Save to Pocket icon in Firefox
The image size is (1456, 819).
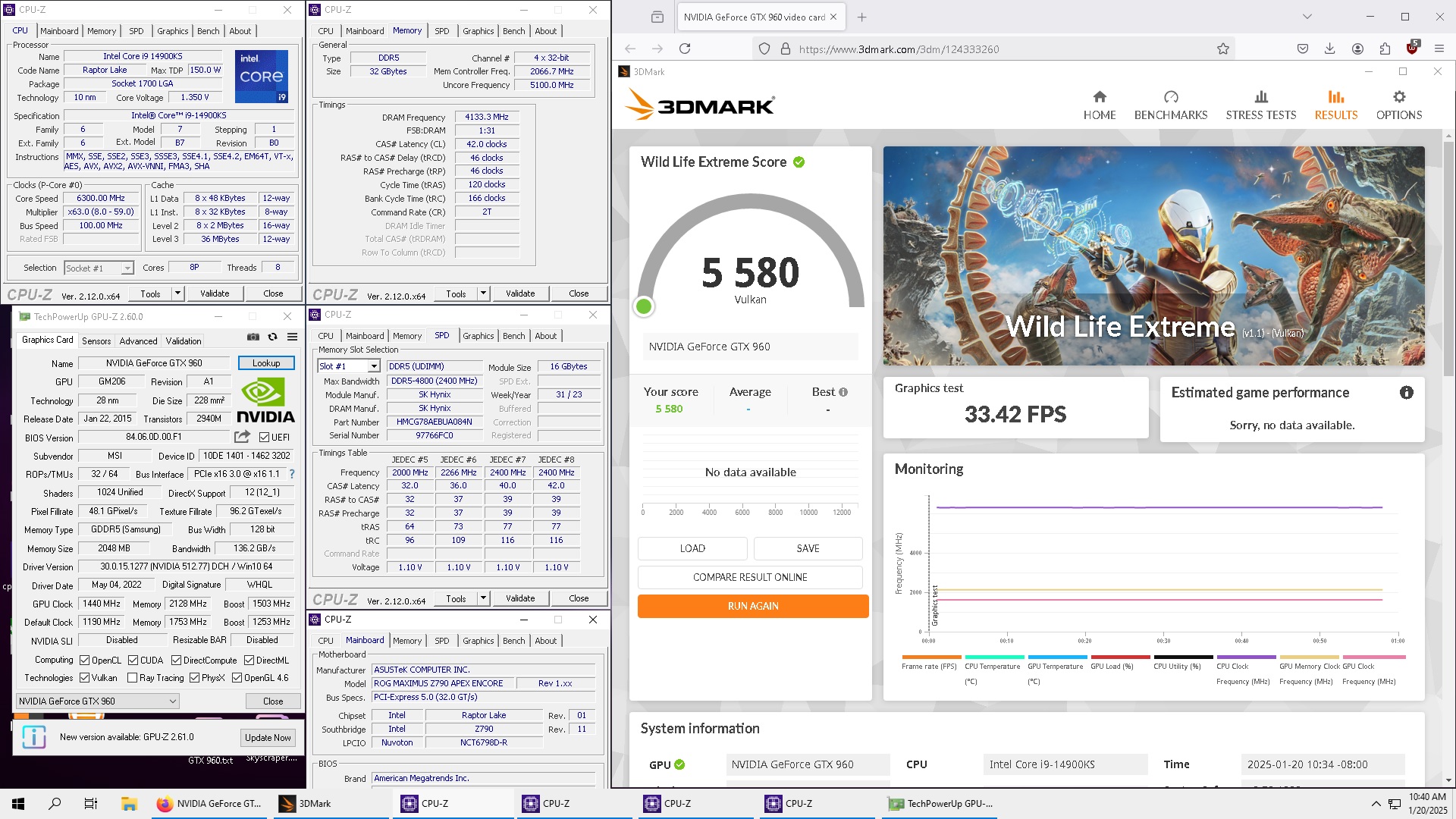[x=1303, y=49]
